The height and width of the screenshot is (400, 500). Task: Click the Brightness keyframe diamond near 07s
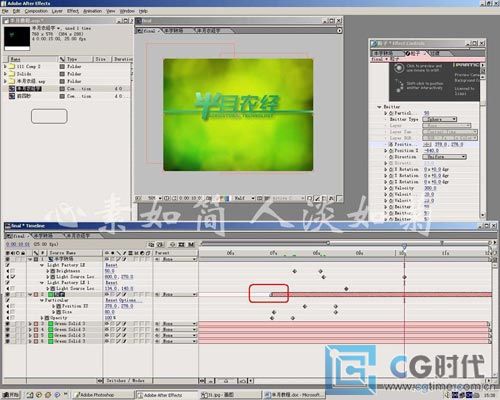(295, 271)
